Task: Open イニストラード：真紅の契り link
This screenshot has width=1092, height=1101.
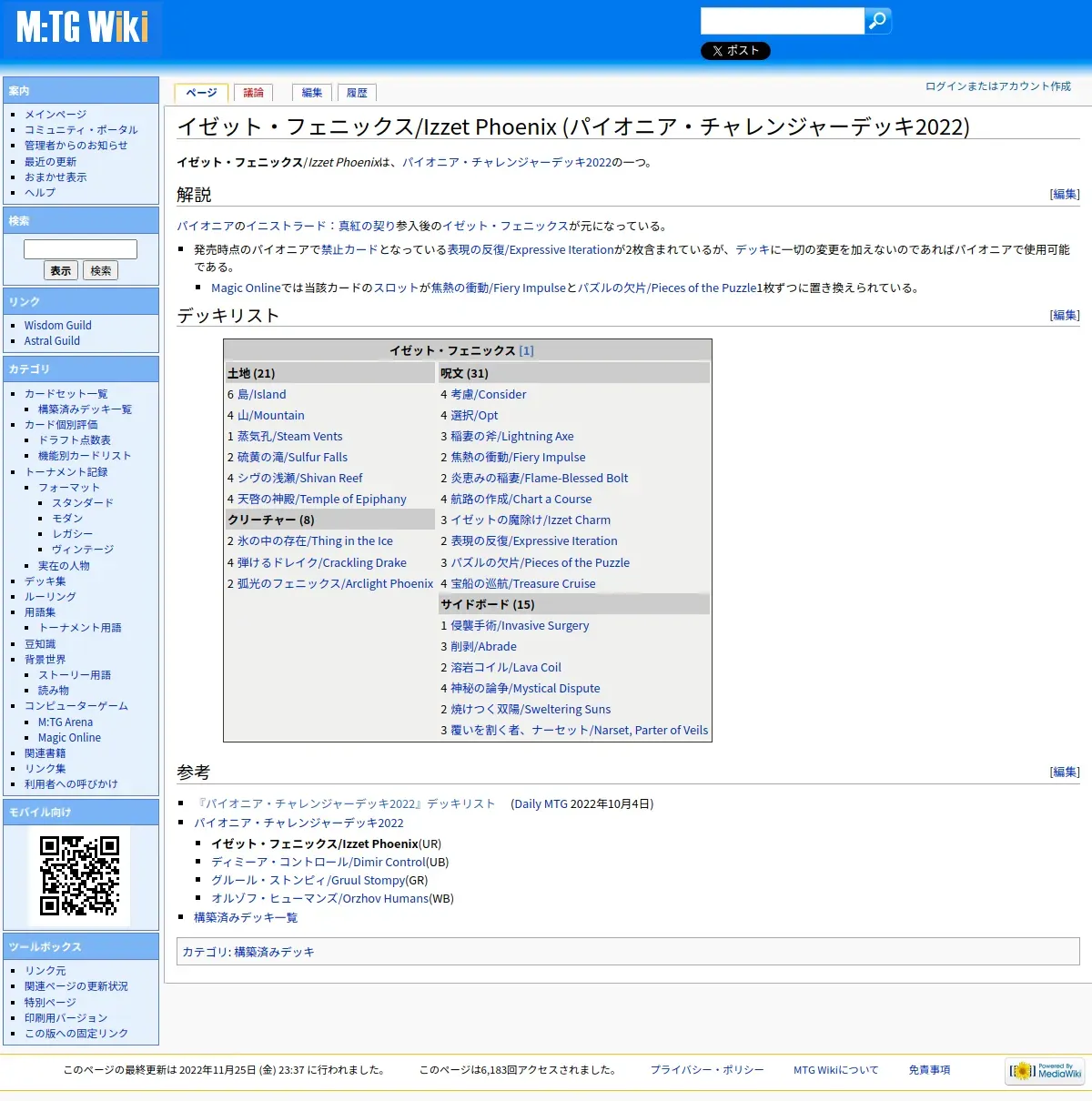Action: click(x=320, y=227)
